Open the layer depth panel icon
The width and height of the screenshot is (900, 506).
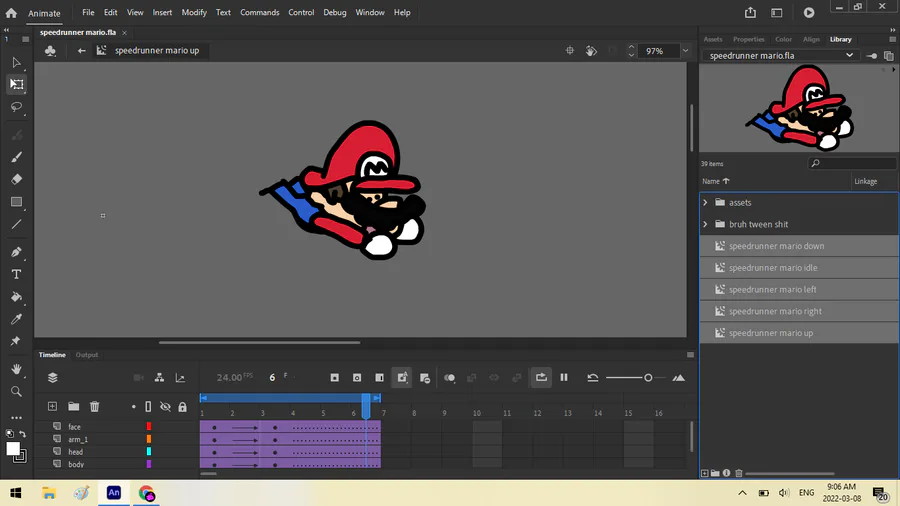(x=53, y=377)
